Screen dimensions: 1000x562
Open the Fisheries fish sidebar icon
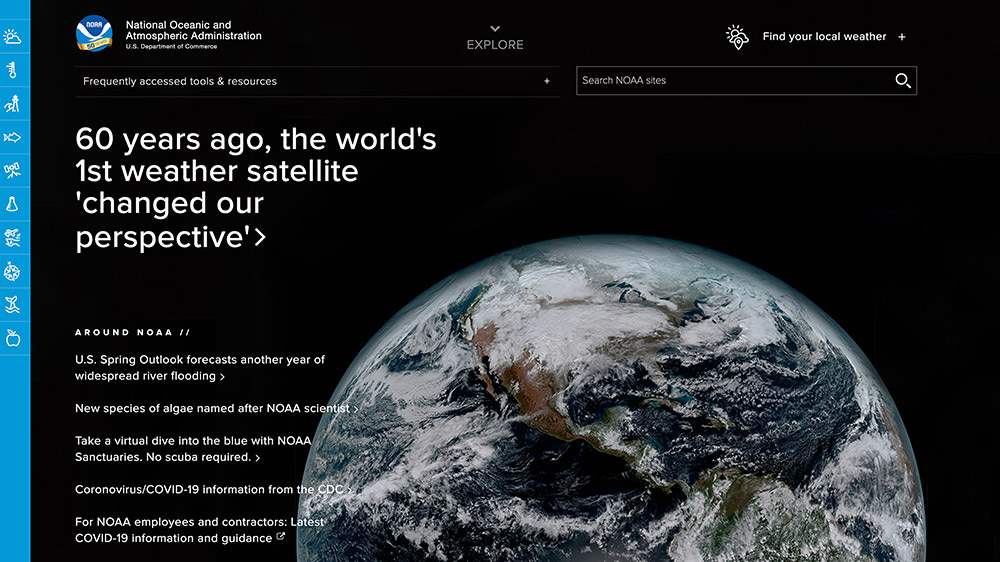click(12, 137)
